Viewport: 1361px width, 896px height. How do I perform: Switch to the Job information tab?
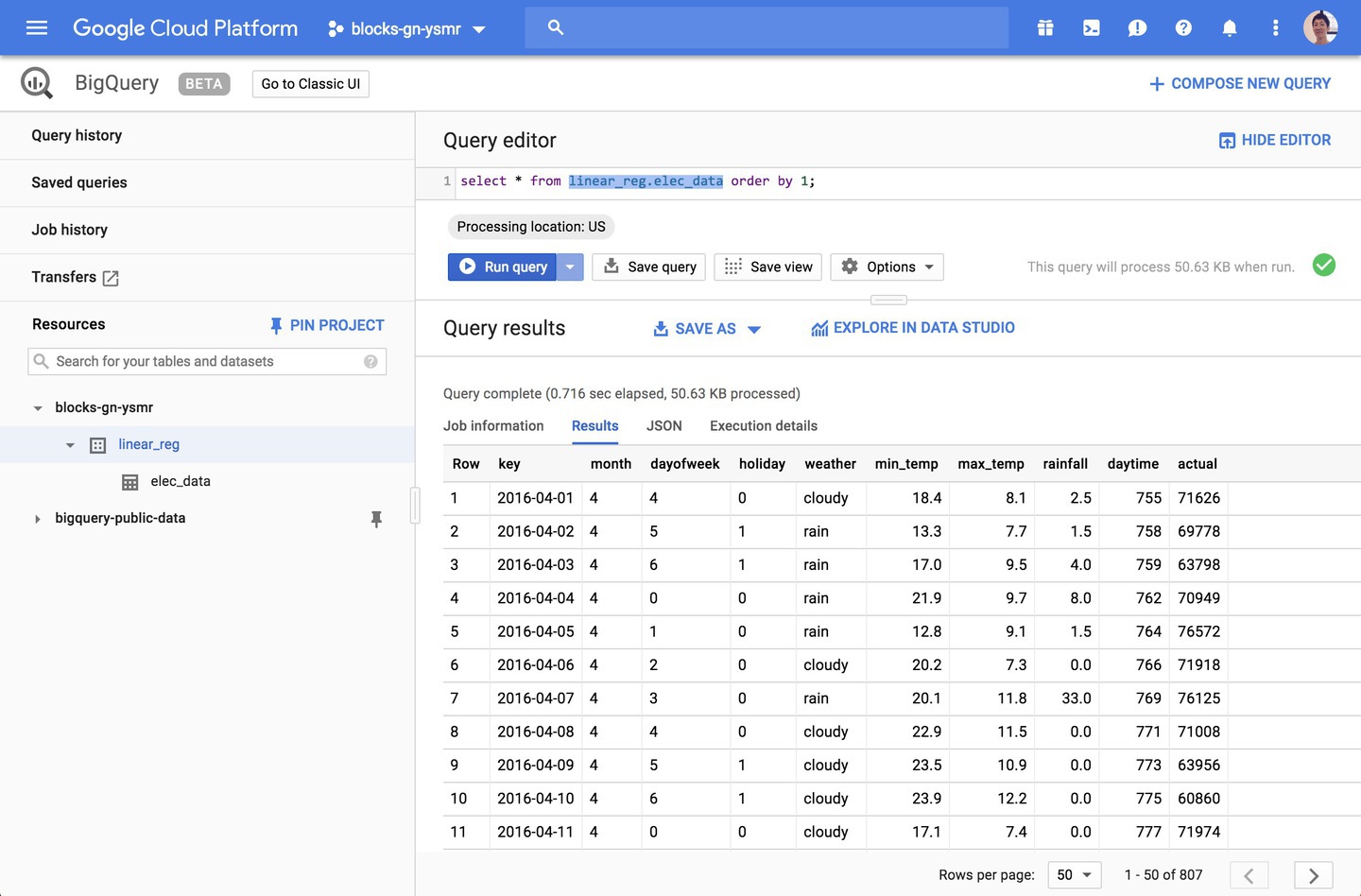493,426
